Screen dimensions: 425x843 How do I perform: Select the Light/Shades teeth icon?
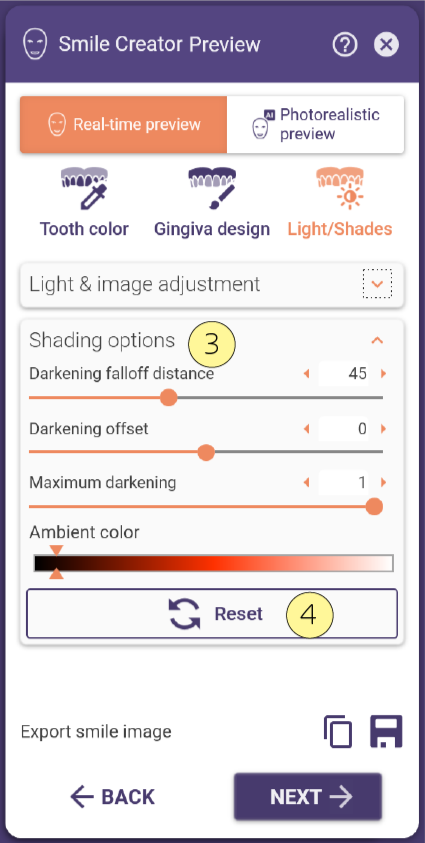[x=340, y=189]
